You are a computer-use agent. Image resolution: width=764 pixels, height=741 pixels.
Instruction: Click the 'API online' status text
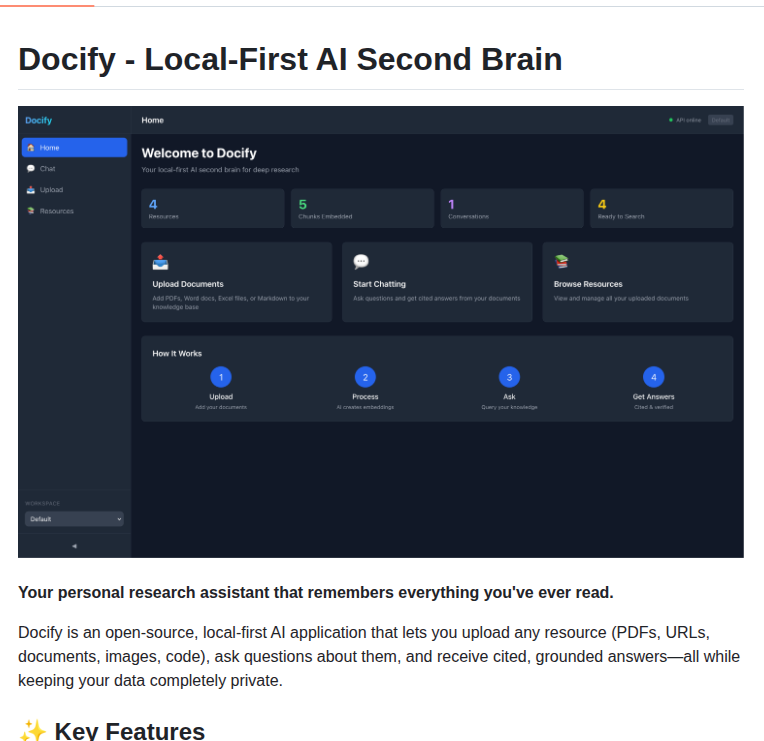click(688, 120)
